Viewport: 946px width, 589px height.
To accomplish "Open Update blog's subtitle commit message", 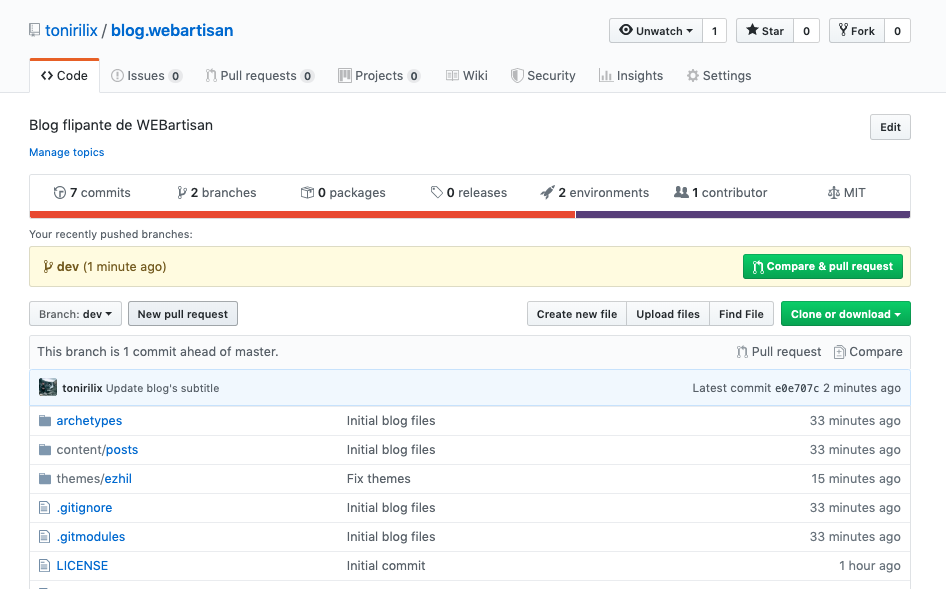I will [162, 388].
